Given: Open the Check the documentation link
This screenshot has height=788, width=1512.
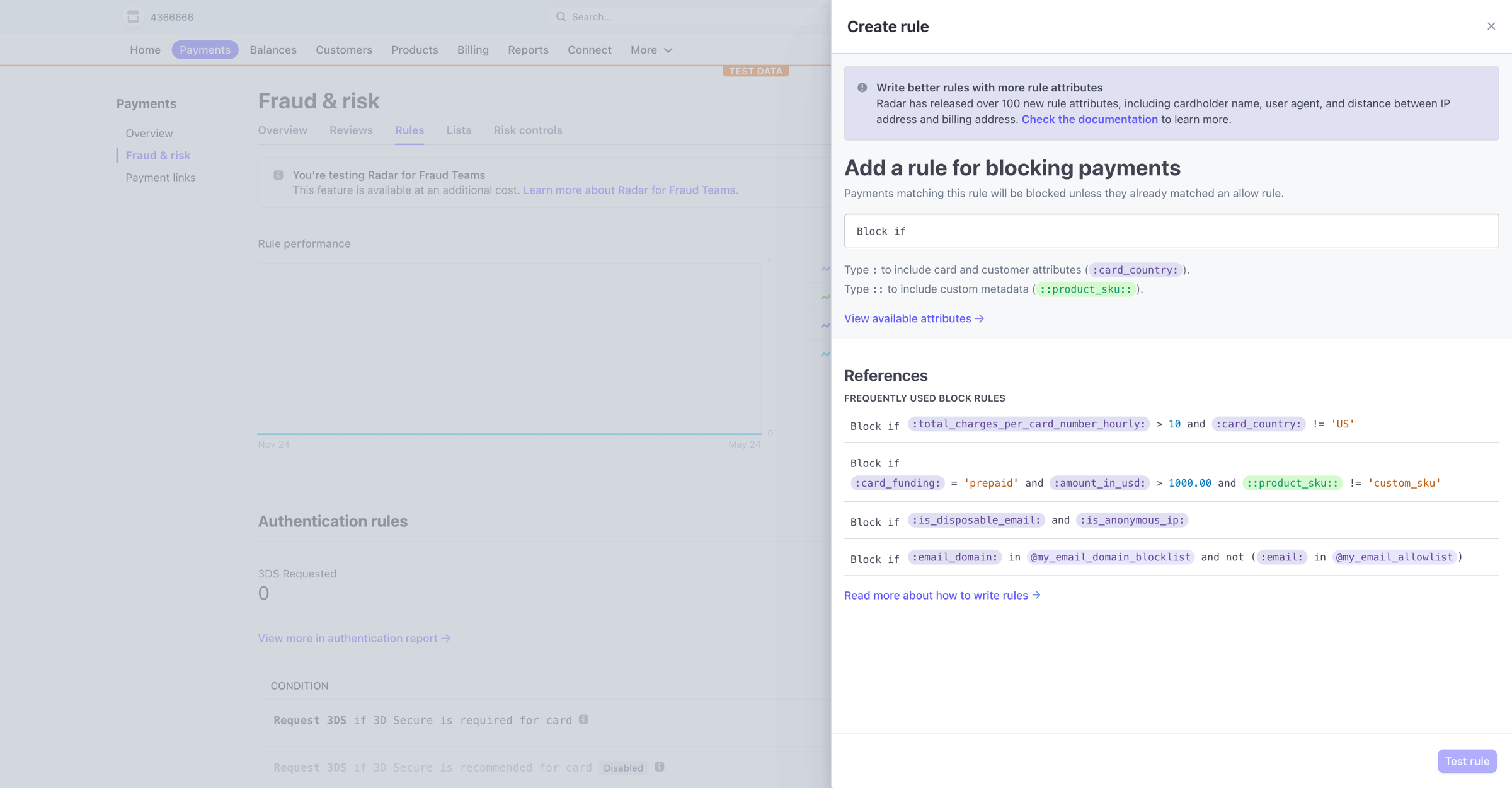Looking at the screenshot, I should (x=1089, y=119).
